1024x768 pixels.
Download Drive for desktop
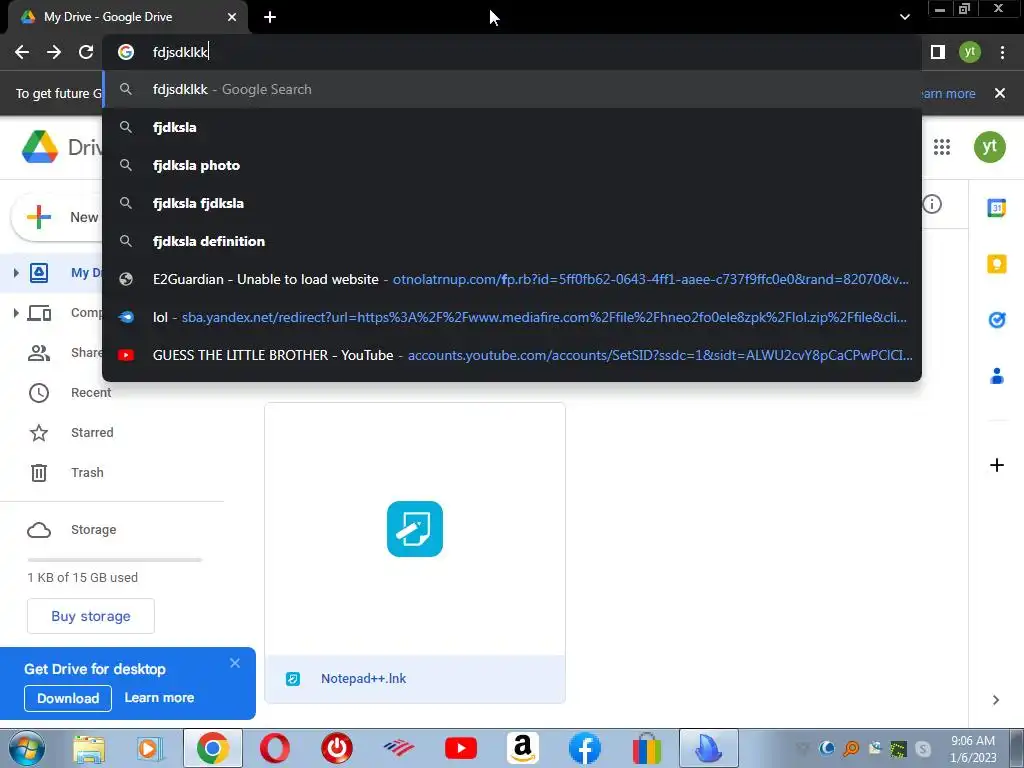click(68, 698)
